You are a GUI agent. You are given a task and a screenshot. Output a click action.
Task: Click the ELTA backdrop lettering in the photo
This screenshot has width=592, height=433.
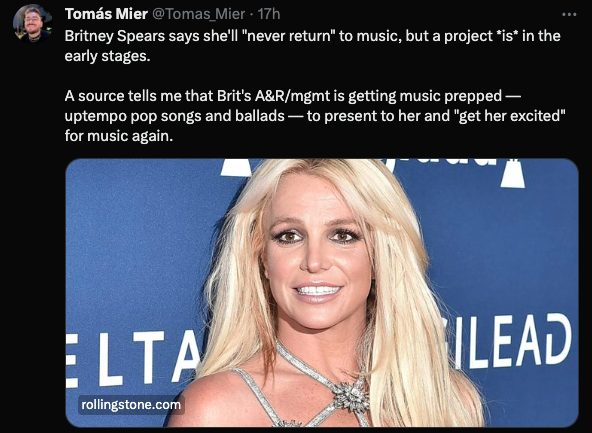coord(133,357)
